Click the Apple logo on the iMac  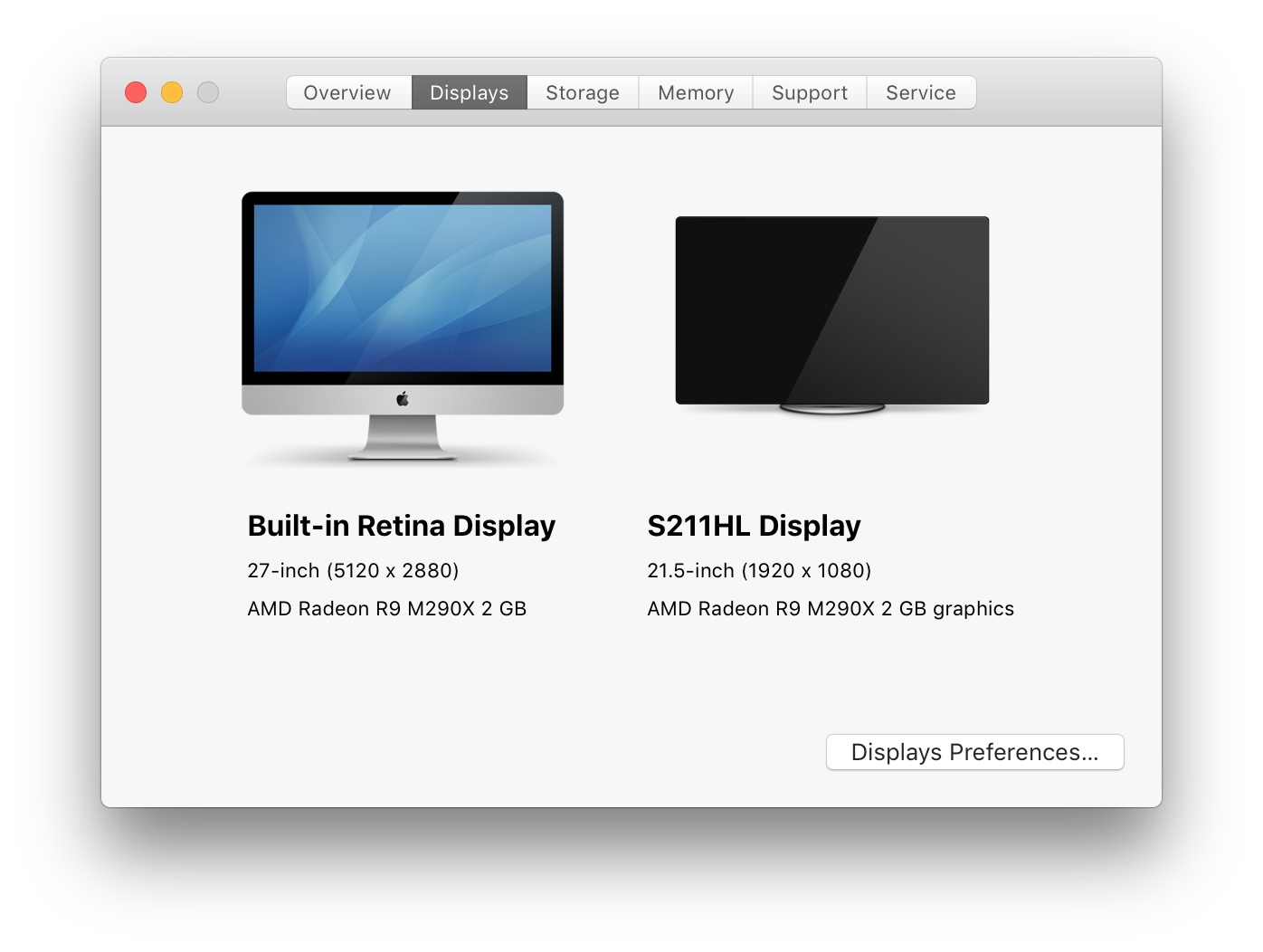[403, 399]
